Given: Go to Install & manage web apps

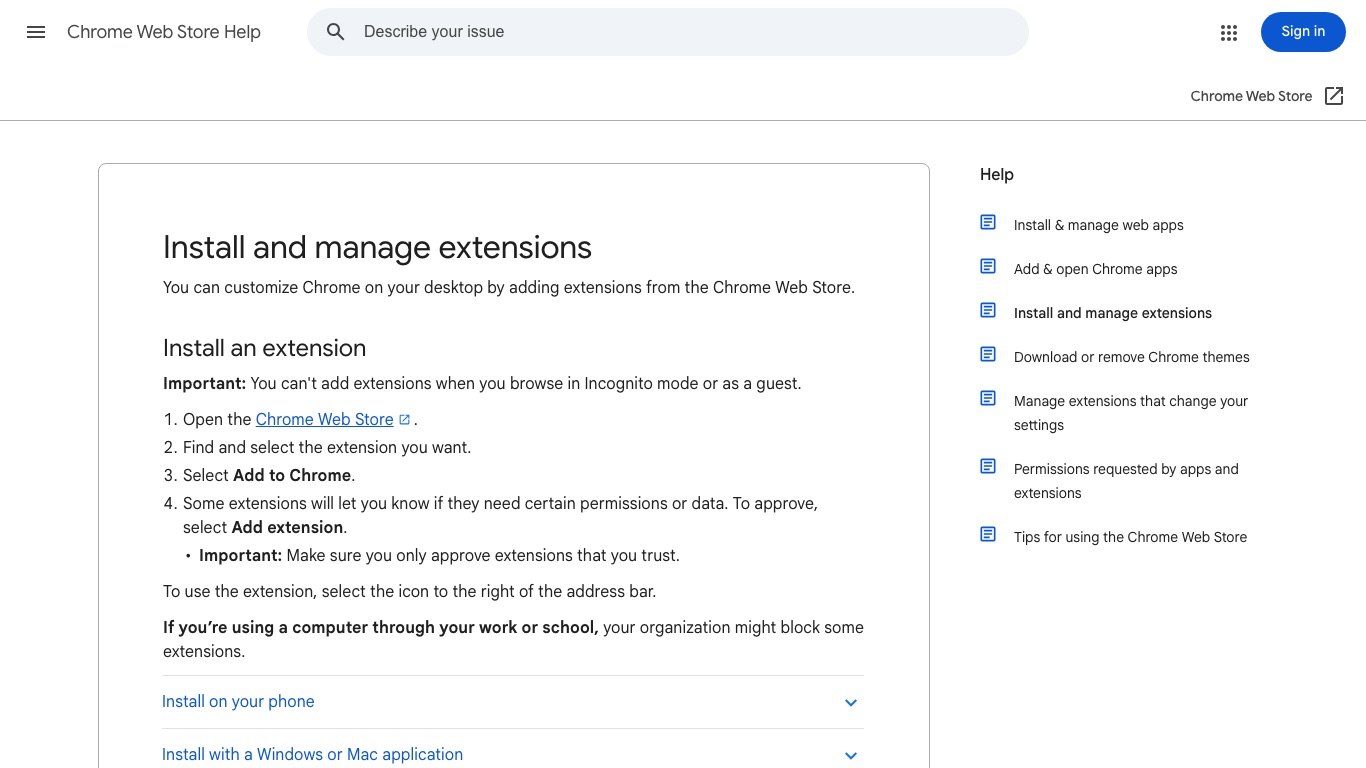Looking at the screenshot, I should coord(1098,225).
